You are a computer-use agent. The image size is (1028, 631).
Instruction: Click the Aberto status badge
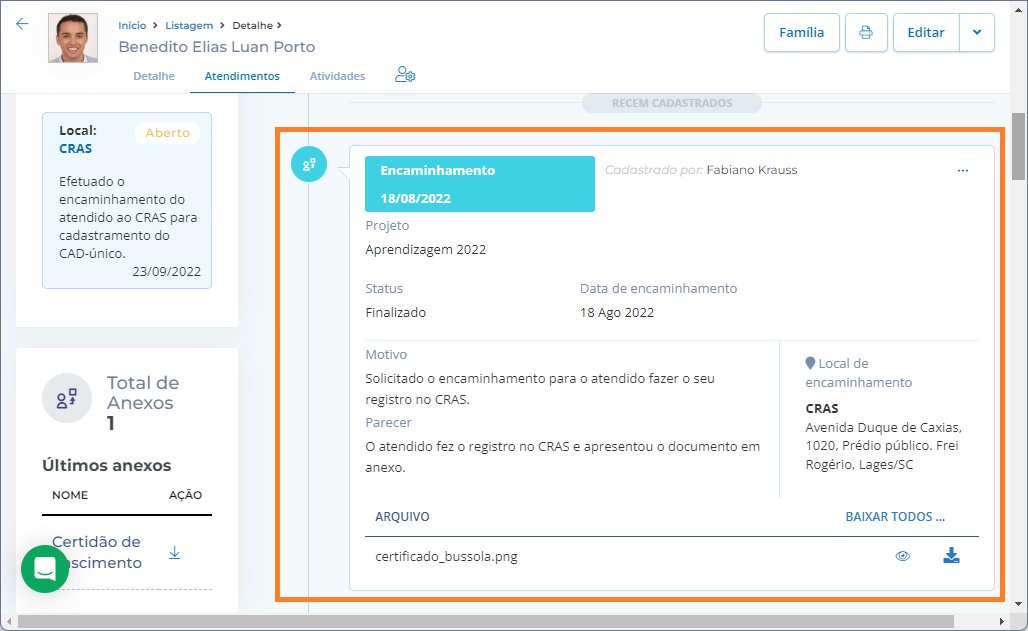pos(167,133)
